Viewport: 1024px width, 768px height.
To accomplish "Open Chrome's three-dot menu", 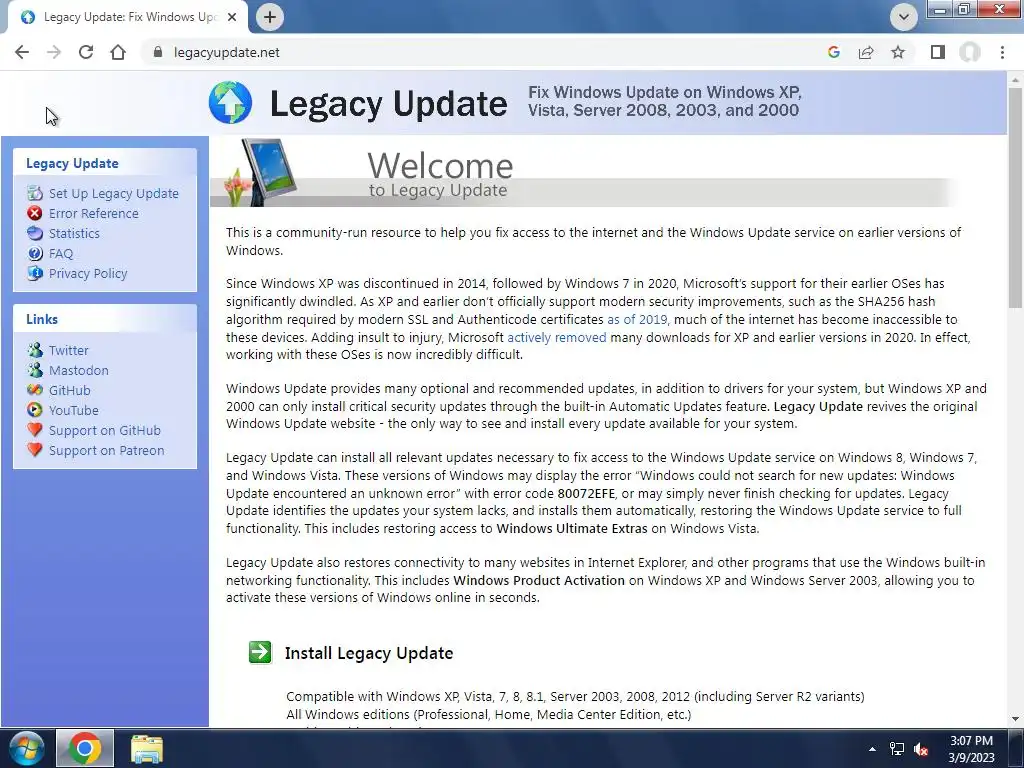I will [x=1002, y=52].
